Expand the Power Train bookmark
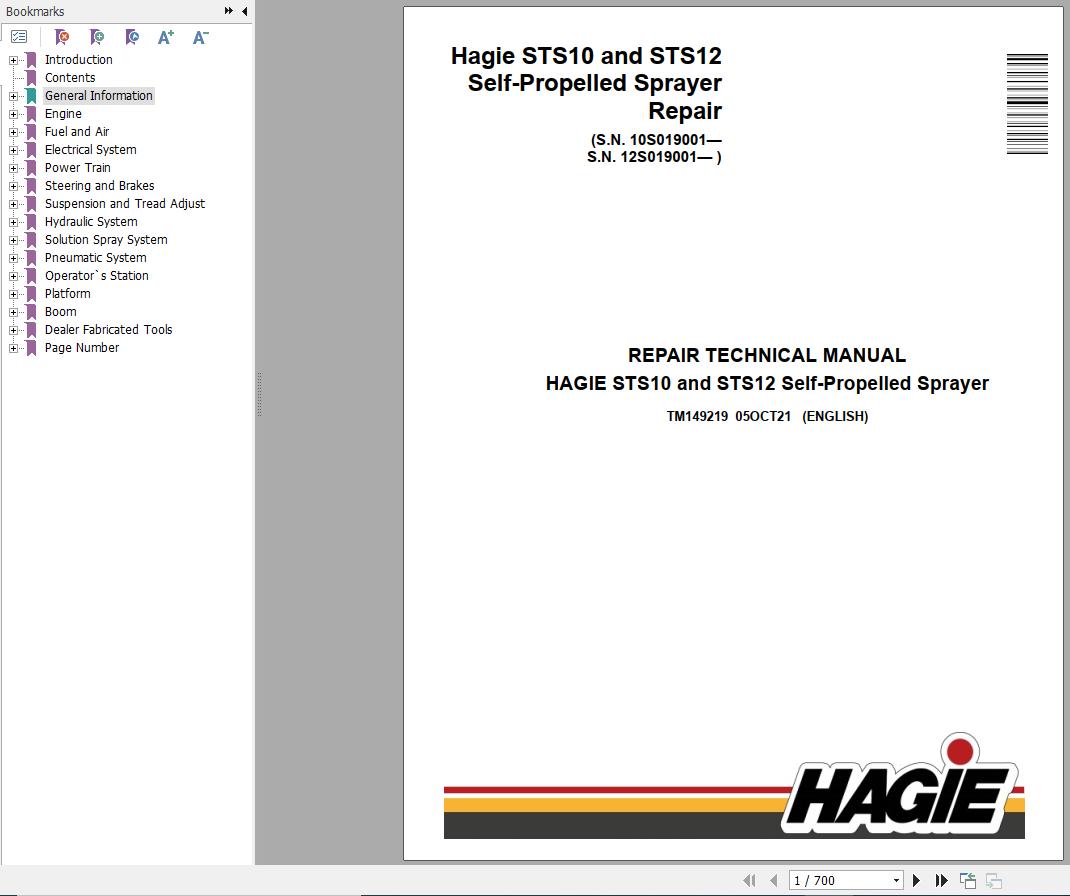1070x896 pixels. [13, 168]
